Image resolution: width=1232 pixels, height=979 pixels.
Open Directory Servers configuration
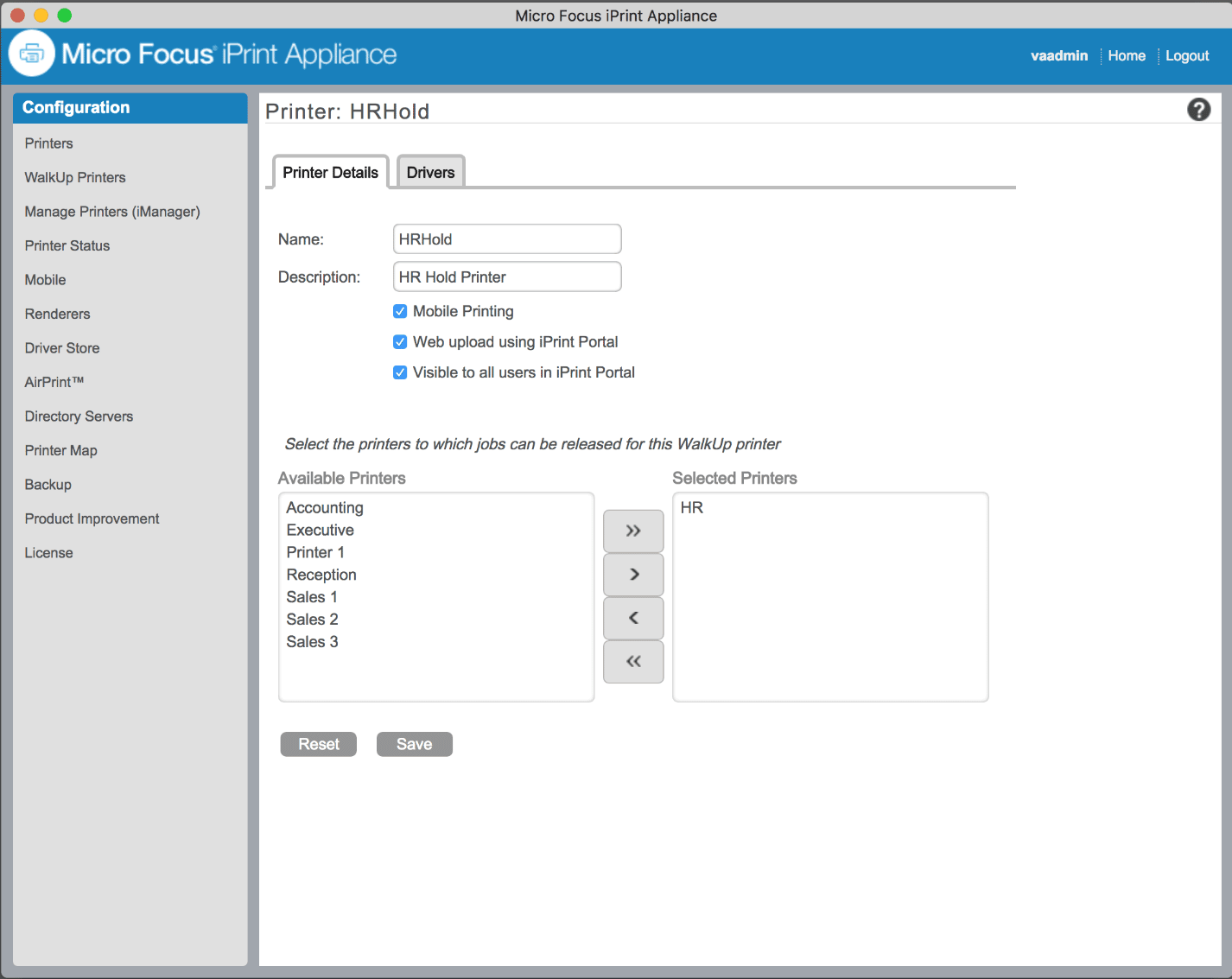79,416
